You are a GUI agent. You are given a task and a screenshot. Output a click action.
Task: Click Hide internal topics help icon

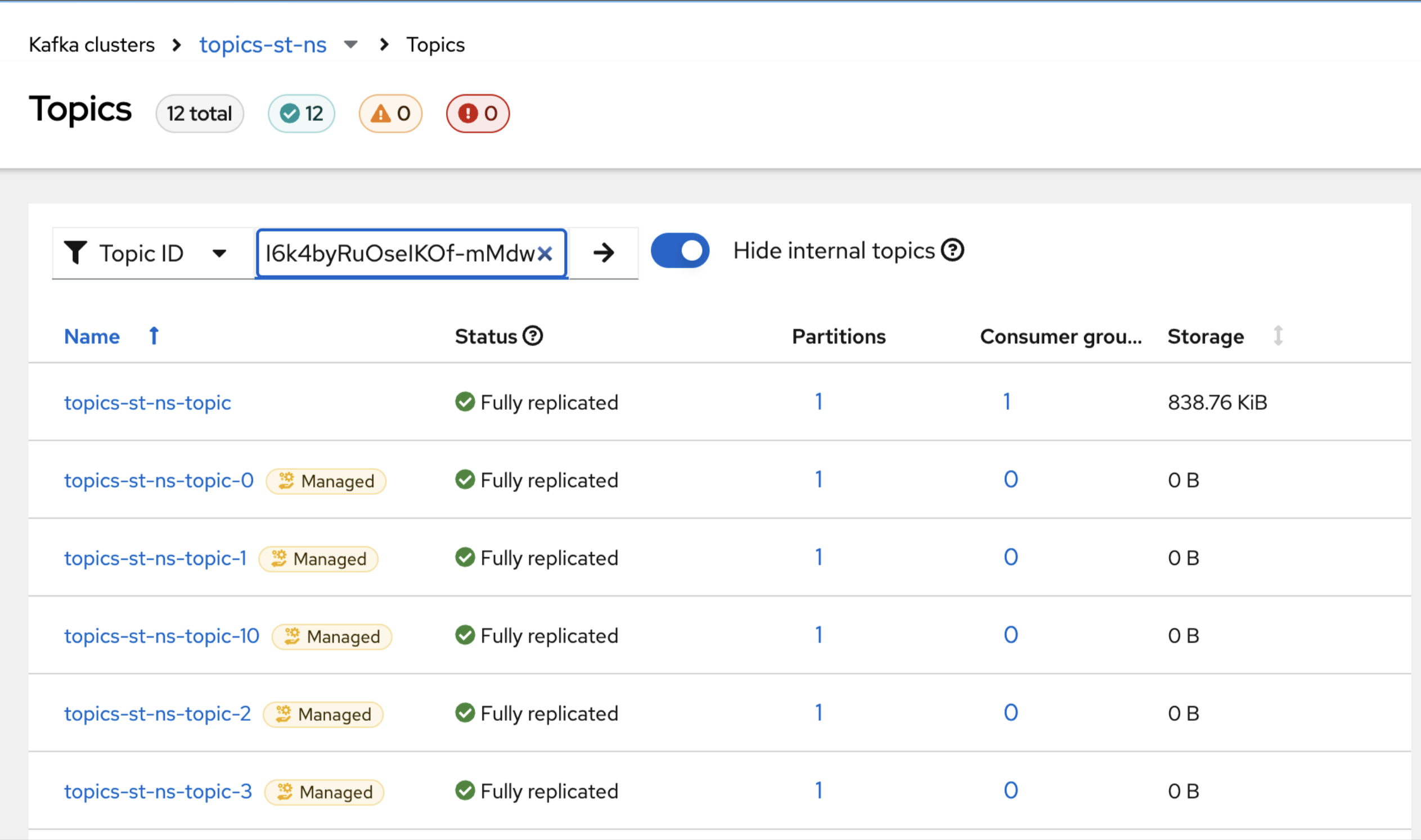coord(952,250)
